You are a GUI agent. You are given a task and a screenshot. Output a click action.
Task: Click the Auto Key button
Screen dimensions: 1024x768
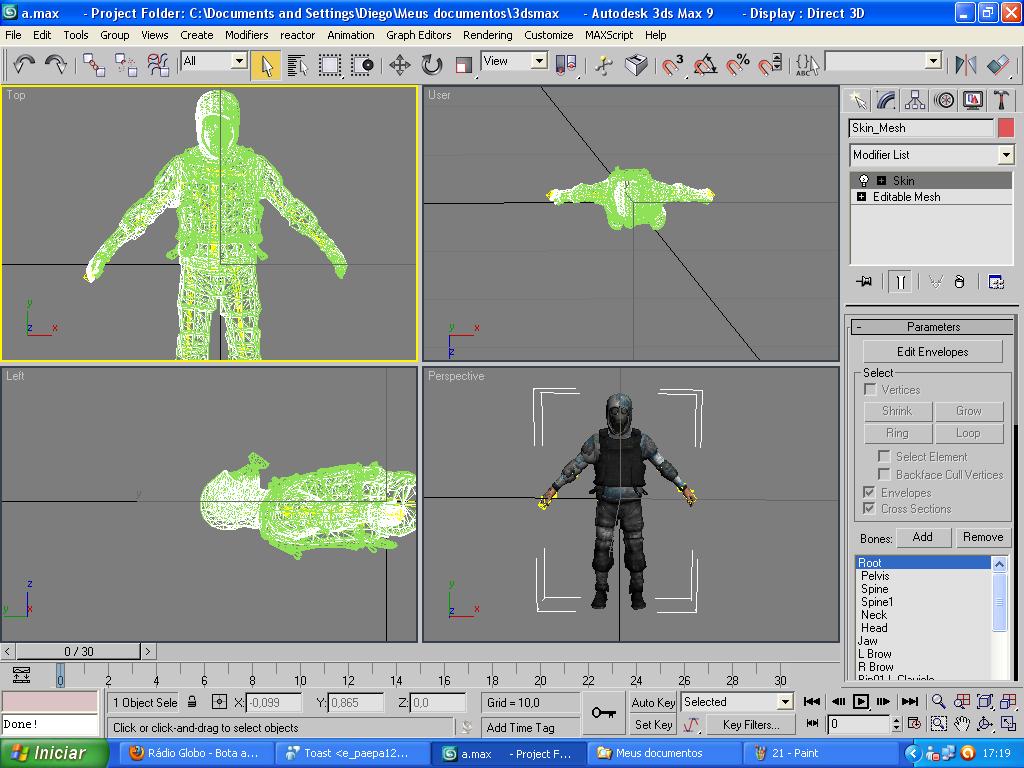(x=653, y=702)
